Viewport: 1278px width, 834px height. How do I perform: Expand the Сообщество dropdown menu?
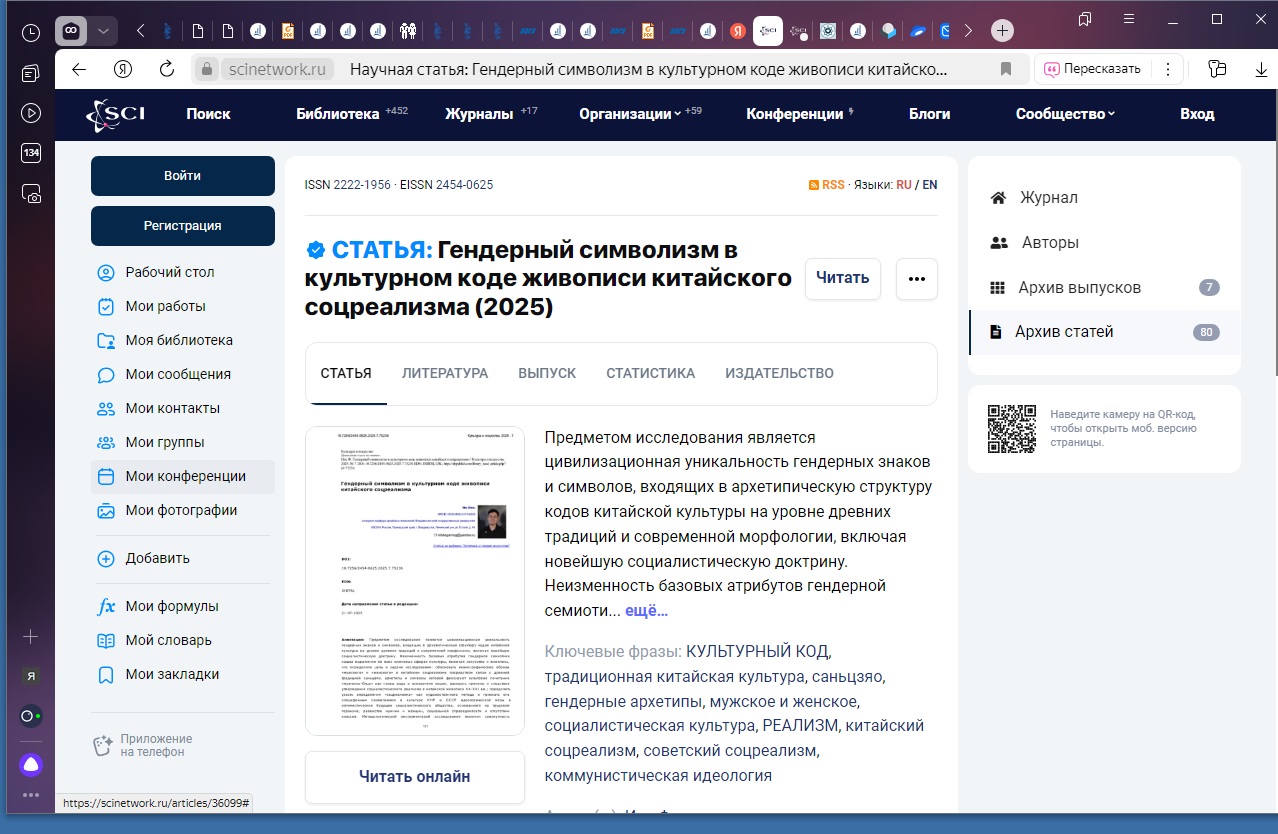tap(1065, 114)
